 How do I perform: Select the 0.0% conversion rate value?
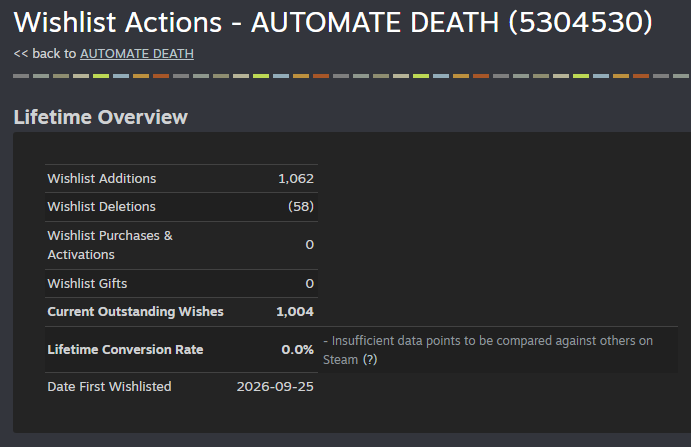[297, 350]
